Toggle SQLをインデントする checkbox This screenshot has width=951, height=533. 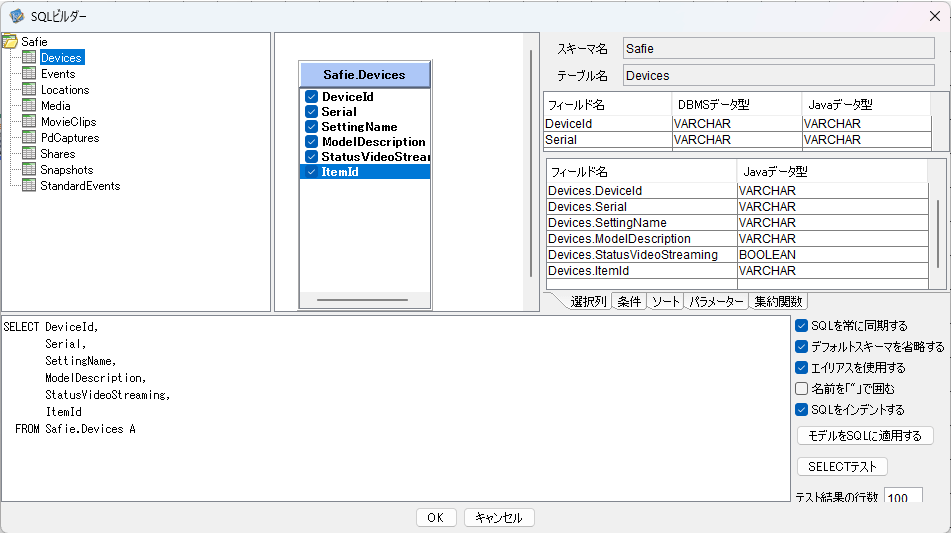coord(802,409)
